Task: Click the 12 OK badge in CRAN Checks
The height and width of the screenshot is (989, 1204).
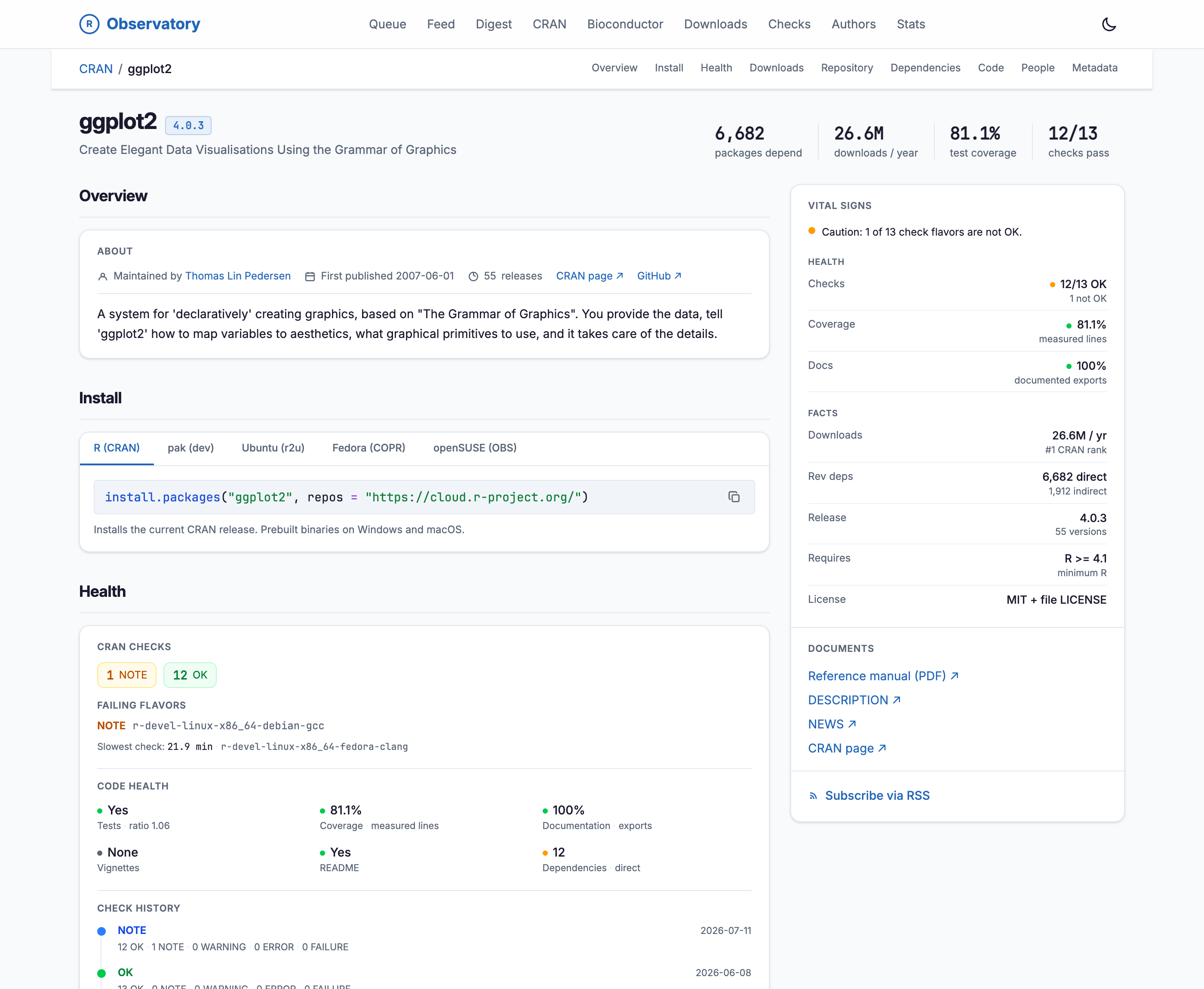Action: pos(190,675)
